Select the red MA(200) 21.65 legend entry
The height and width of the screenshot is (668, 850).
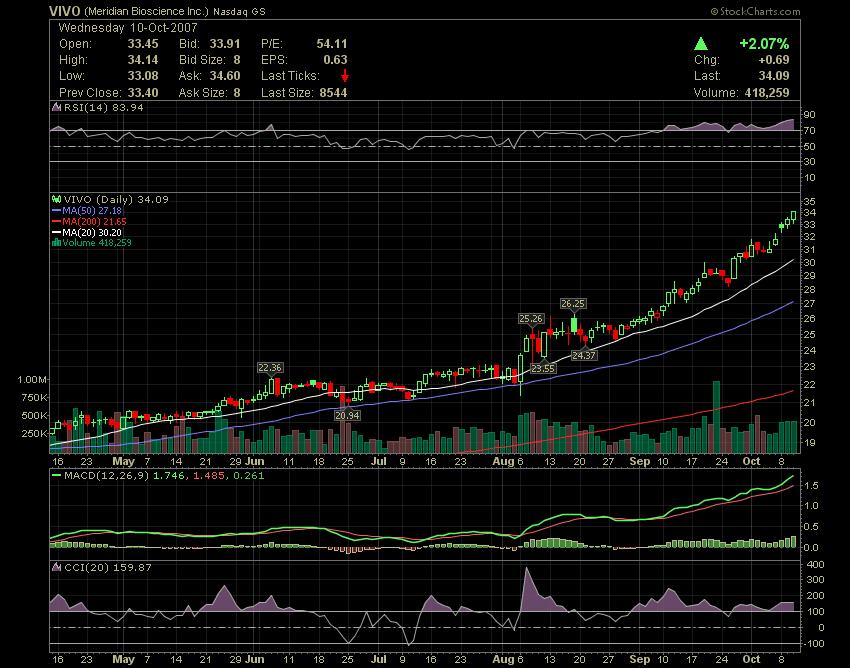pos(89,221)
